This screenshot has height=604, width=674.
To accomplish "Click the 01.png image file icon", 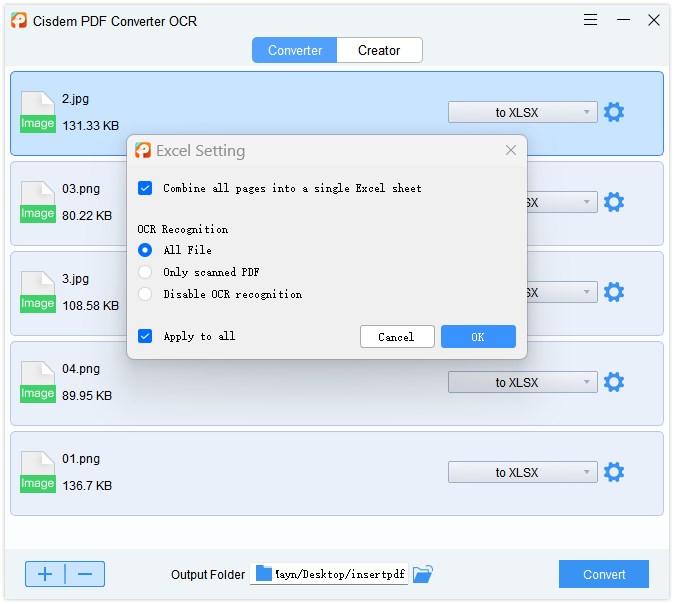I will point(38,472).
